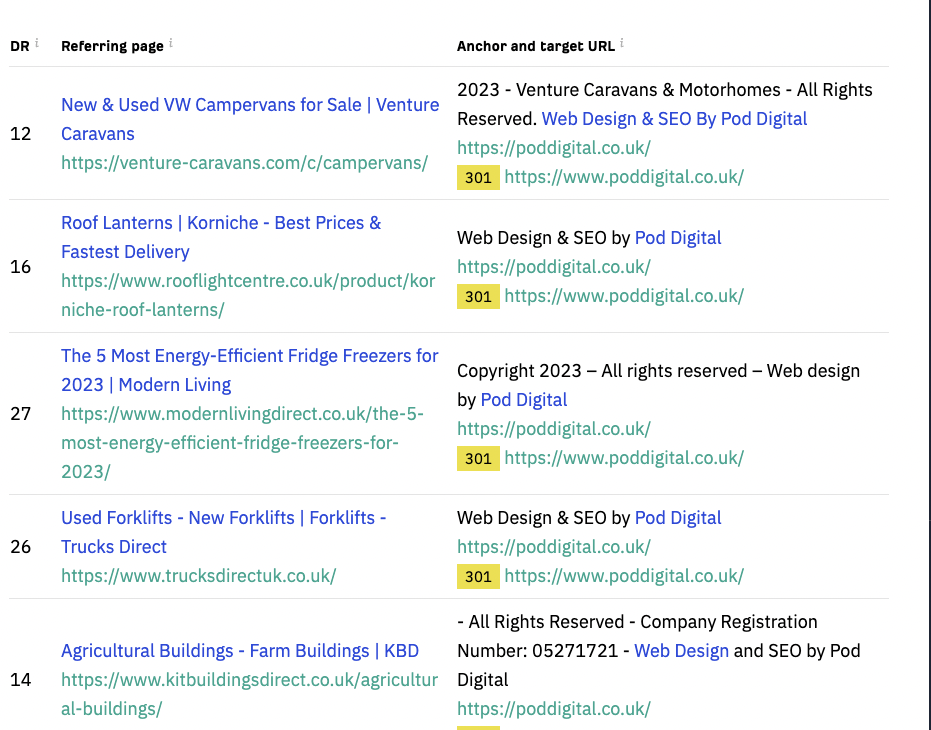This screenshot has height=730, width=931.
Task: Click the info icon next to DR header
Action: (37, 42)
